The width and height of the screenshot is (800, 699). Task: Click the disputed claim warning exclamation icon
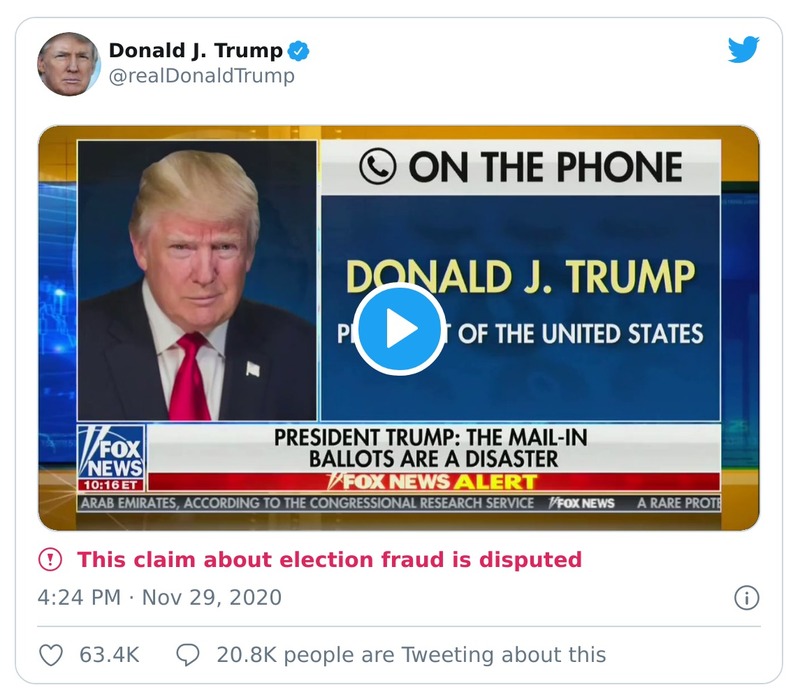coord(49,559)
